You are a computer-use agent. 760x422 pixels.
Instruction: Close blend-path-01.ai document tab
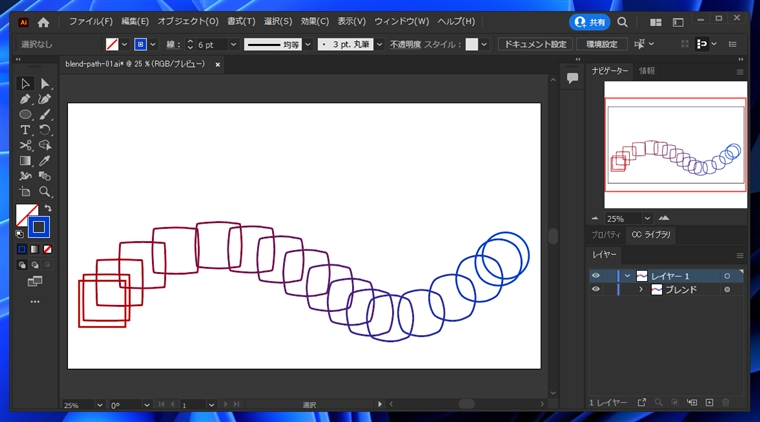pyautogui.click(x=218, y=64)
